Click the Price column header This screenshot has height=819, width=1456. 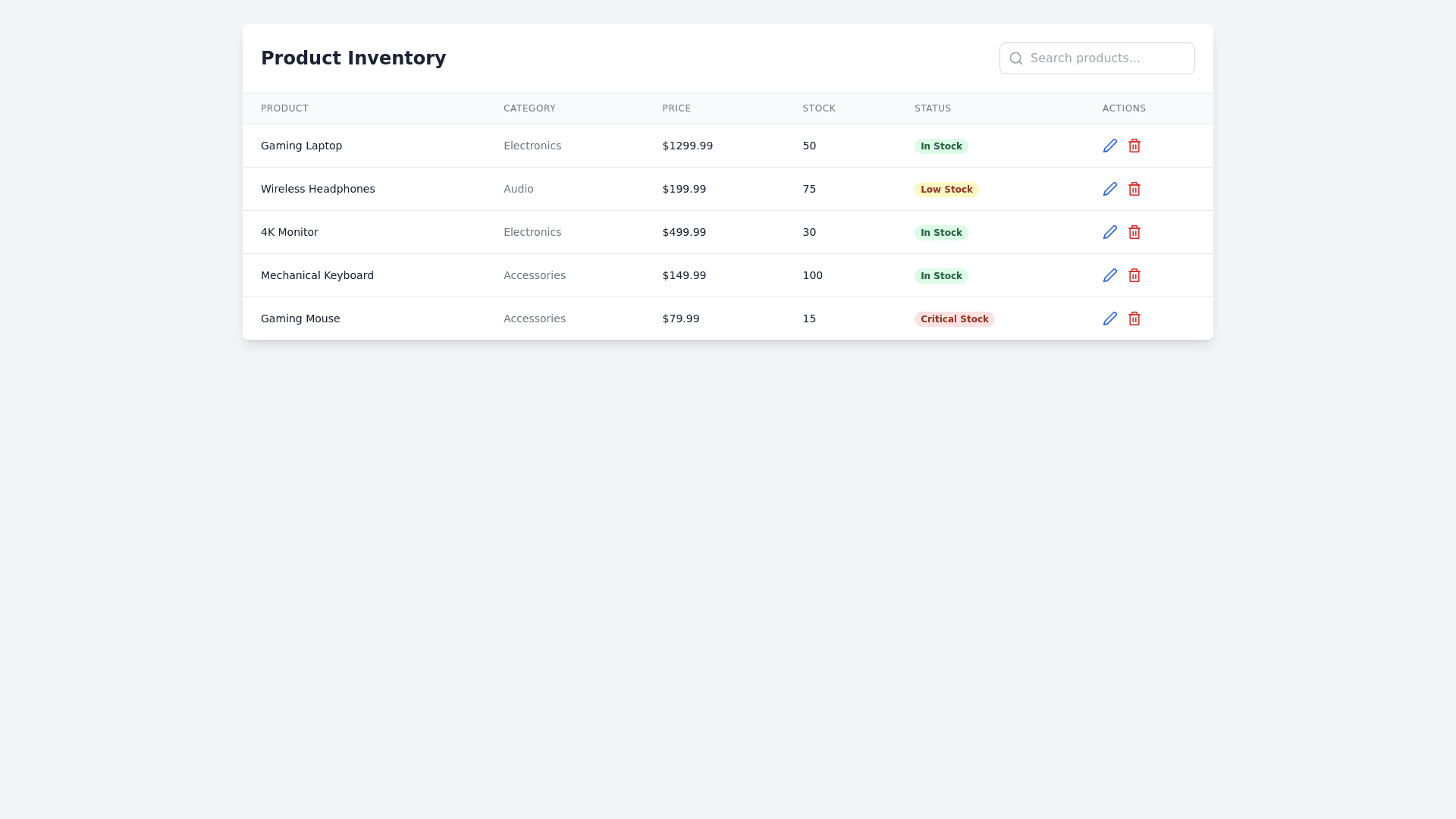pos(676,108)
